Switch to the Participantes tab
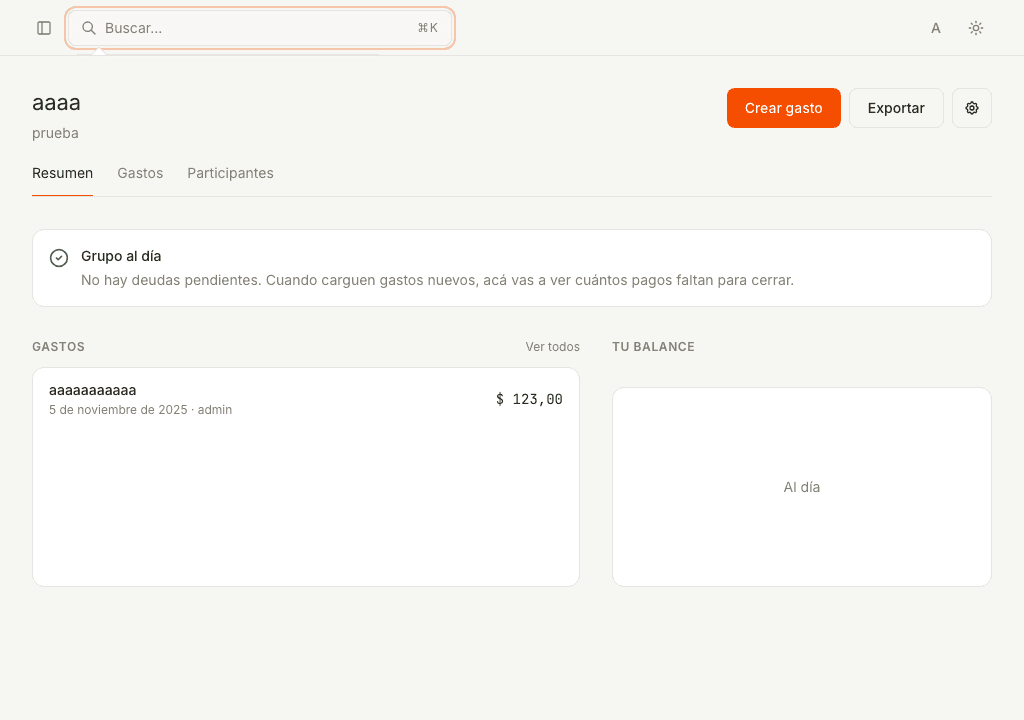 [231, 173]
